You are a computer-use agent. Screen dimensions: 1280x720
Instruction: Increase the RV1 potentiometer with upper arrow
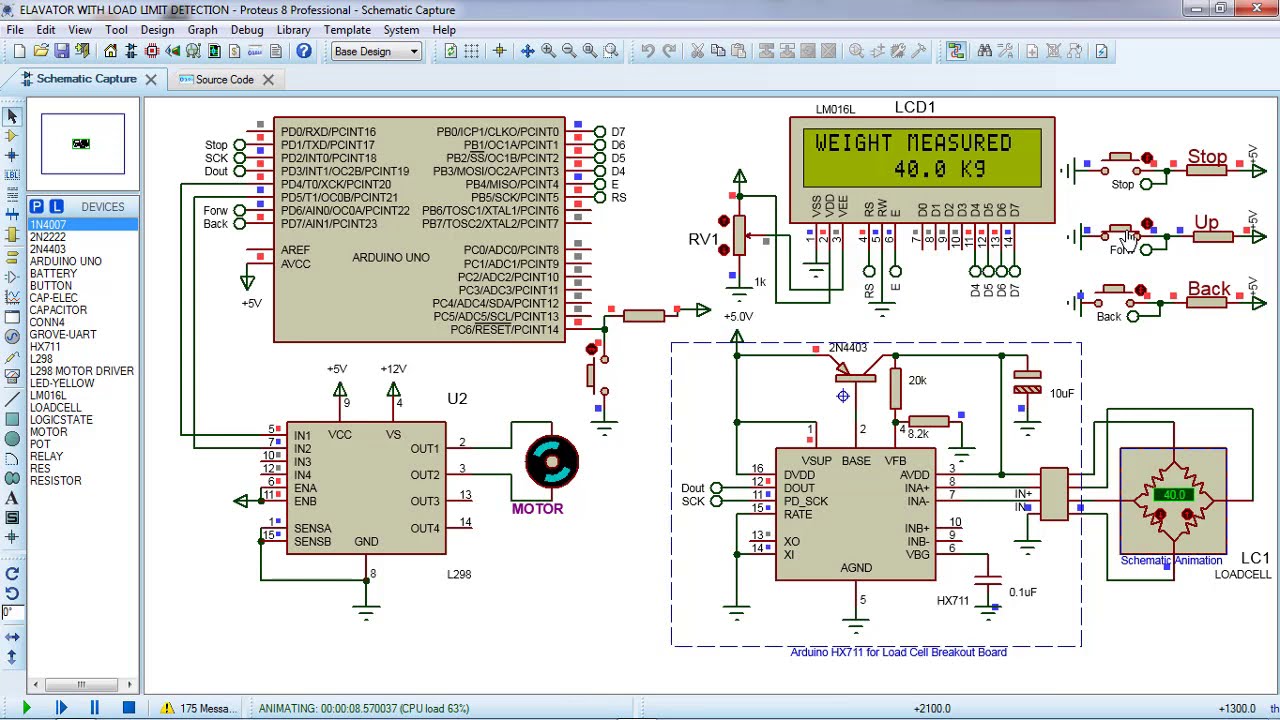(x=723, y=221)
